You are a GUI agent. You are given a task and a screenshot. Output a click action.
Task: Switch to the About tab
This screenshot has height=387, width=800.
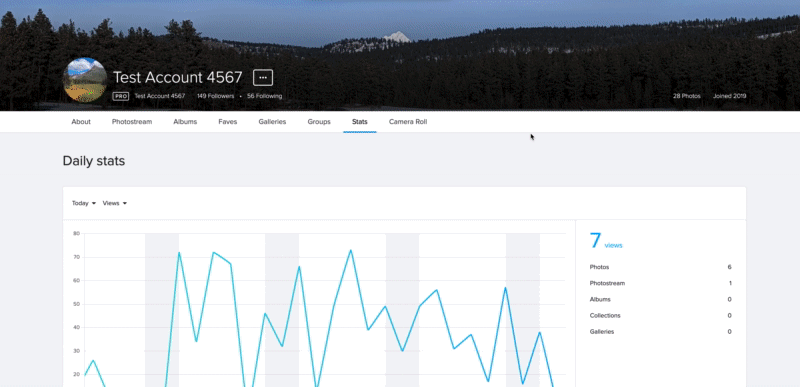coord(81,122)
